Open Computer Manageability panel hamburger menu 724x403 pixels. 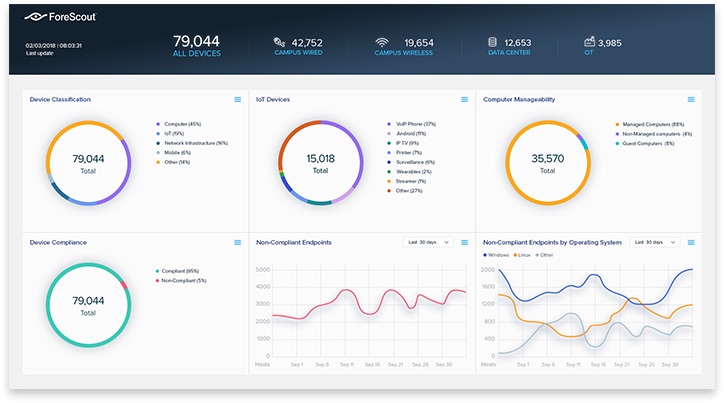[691, 100]
